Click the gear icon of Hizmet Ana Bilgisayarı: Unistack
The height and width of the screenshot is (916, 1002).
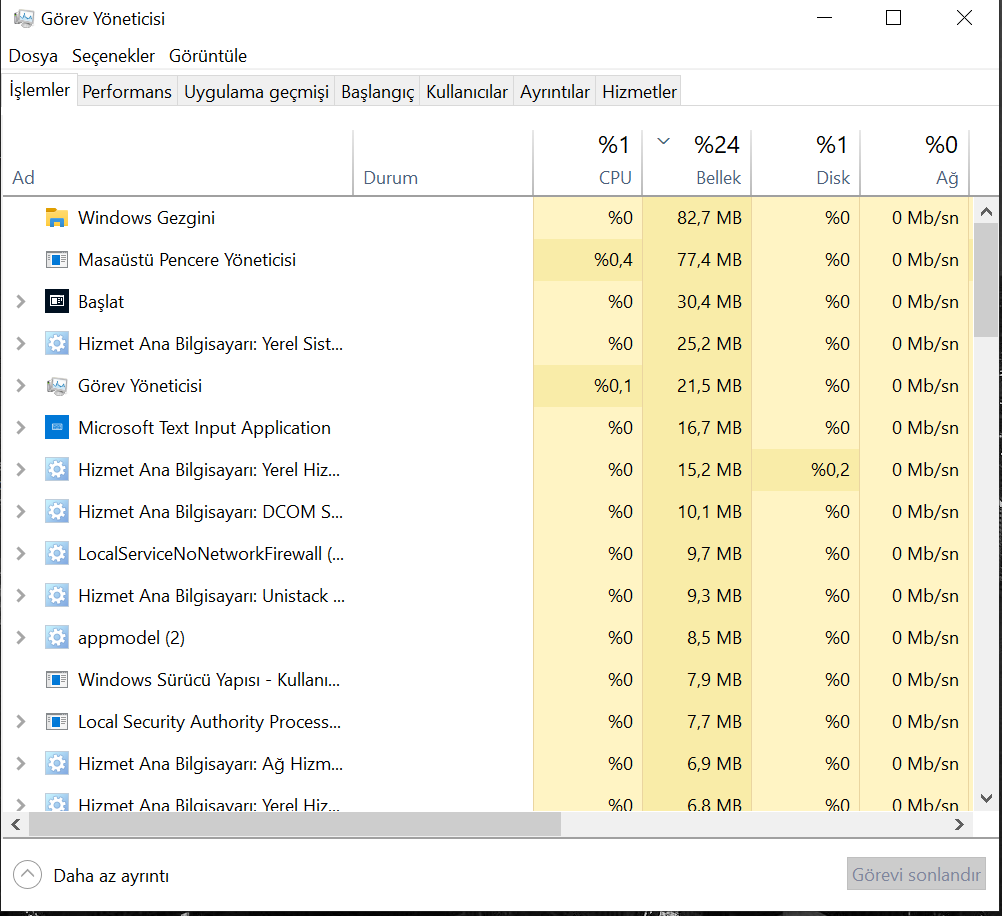[x=57, y=596]
